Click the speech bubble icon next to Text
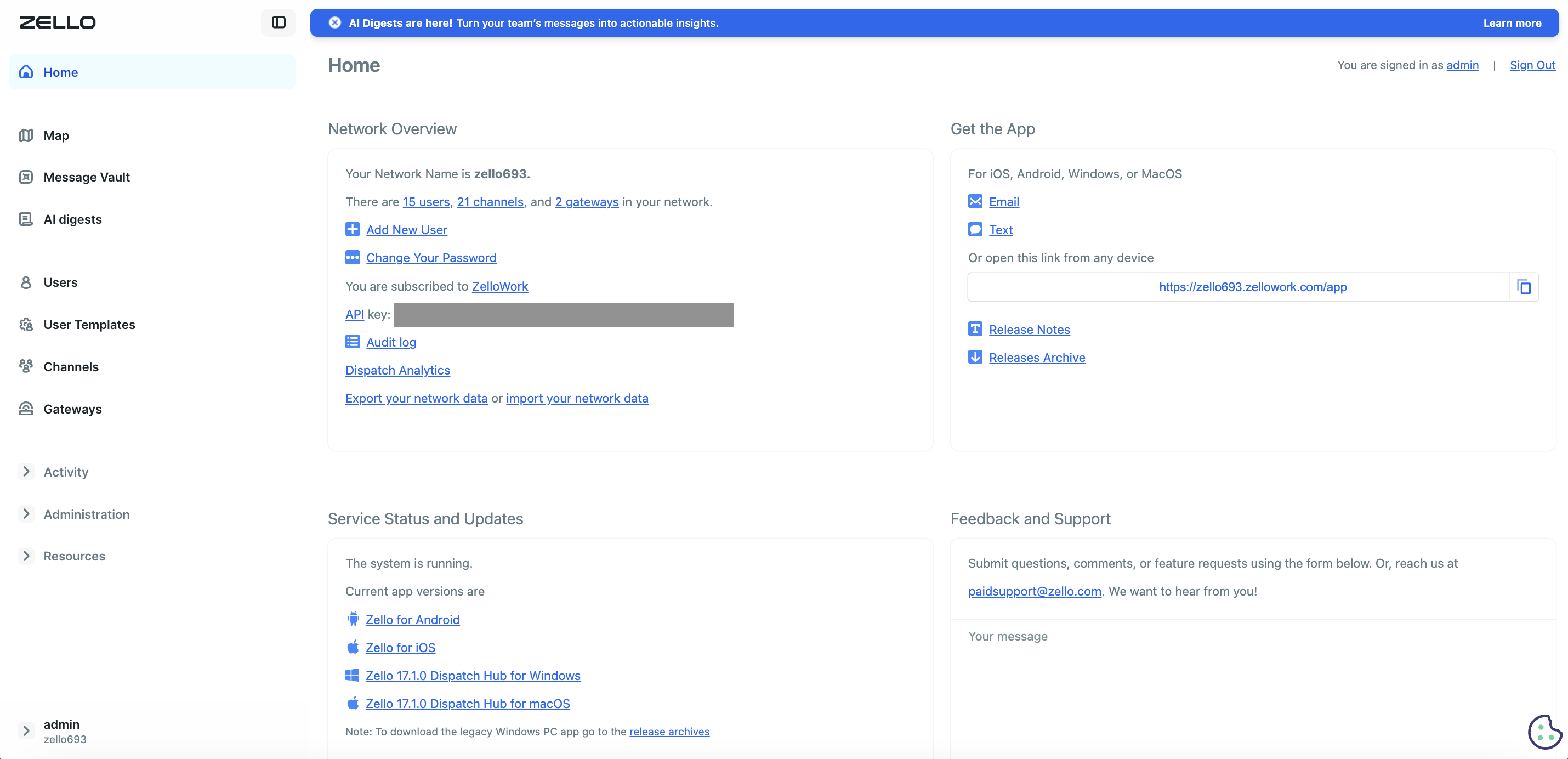This screenshot has width=1568, height=759. (x=975, y=229)
